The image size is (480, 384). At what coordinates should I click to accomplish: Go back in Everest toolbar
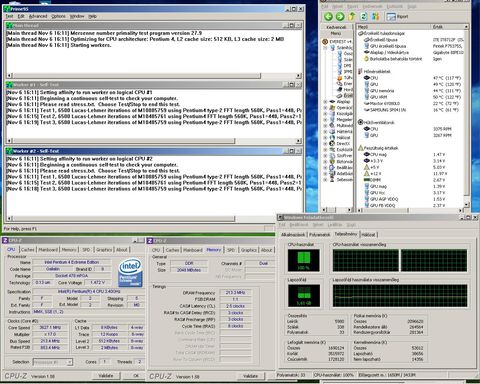pyautogui.click(x=328, y=16)
